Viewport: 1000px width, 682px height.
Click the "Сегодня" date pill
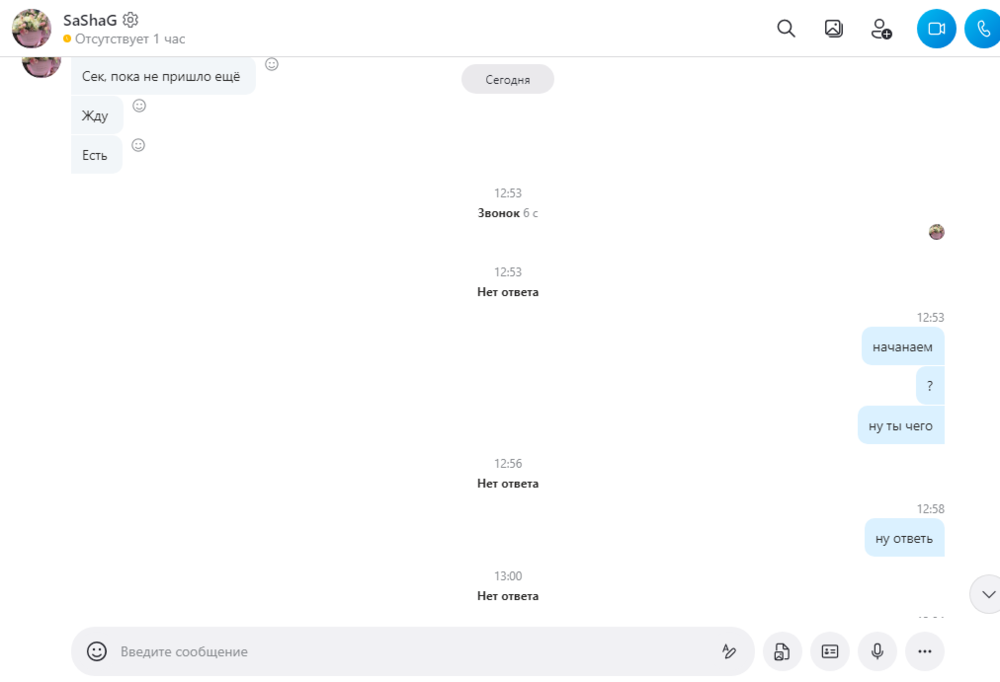tap(507, 79)
